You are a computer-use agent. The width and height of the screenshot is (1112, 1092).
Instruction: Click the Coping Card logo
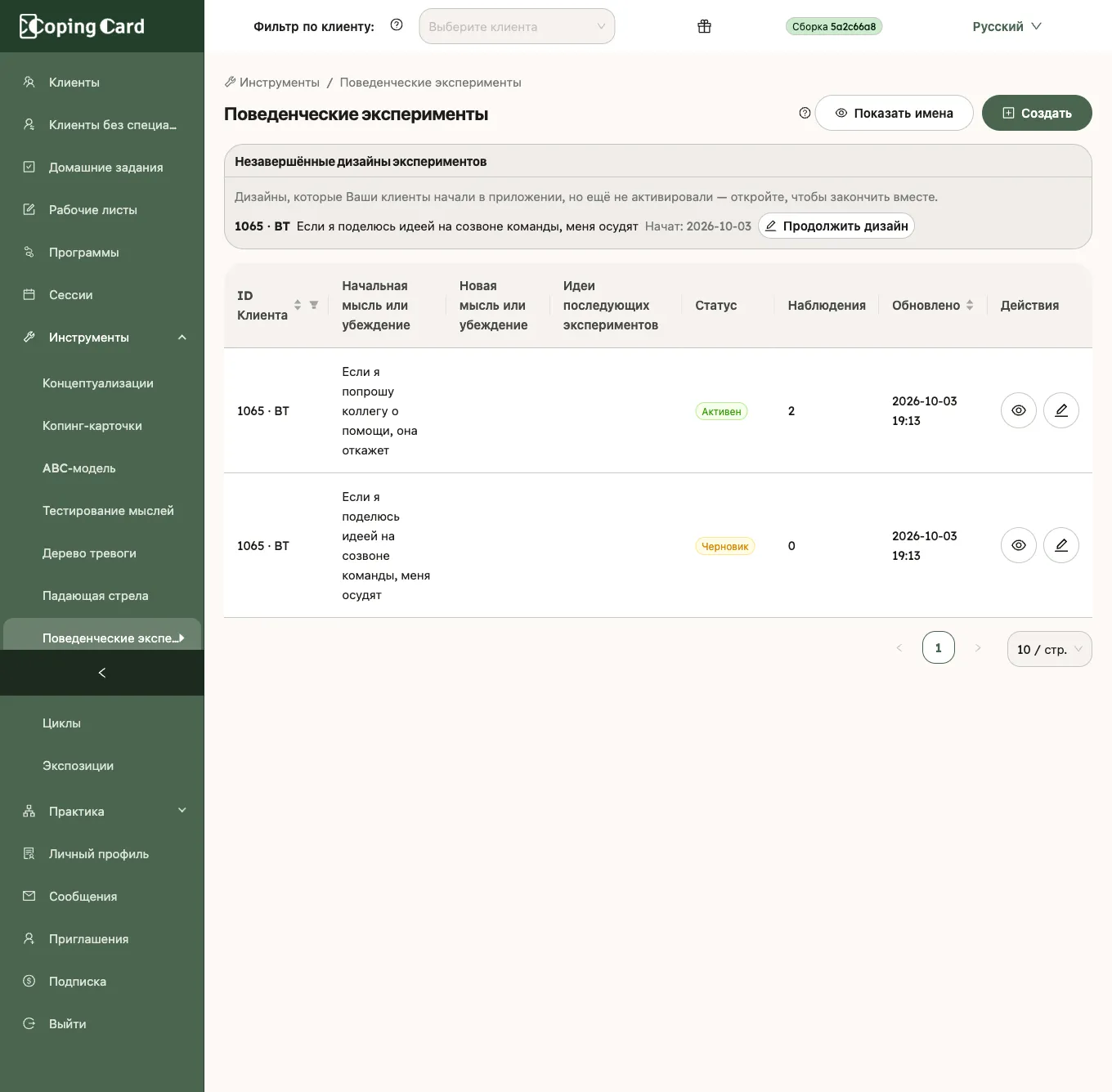pos(82,26)
